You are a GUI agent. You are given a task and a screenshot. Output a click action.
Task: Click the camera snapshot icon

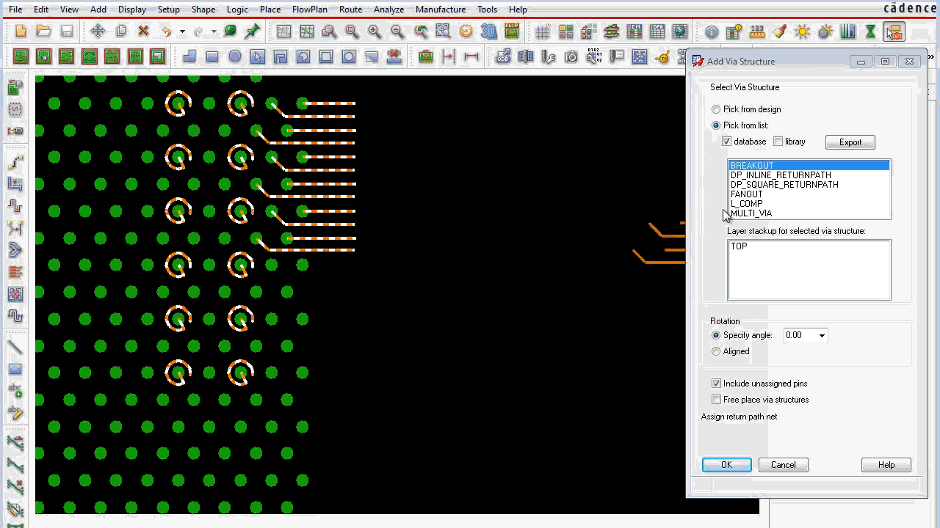(571, 56)
